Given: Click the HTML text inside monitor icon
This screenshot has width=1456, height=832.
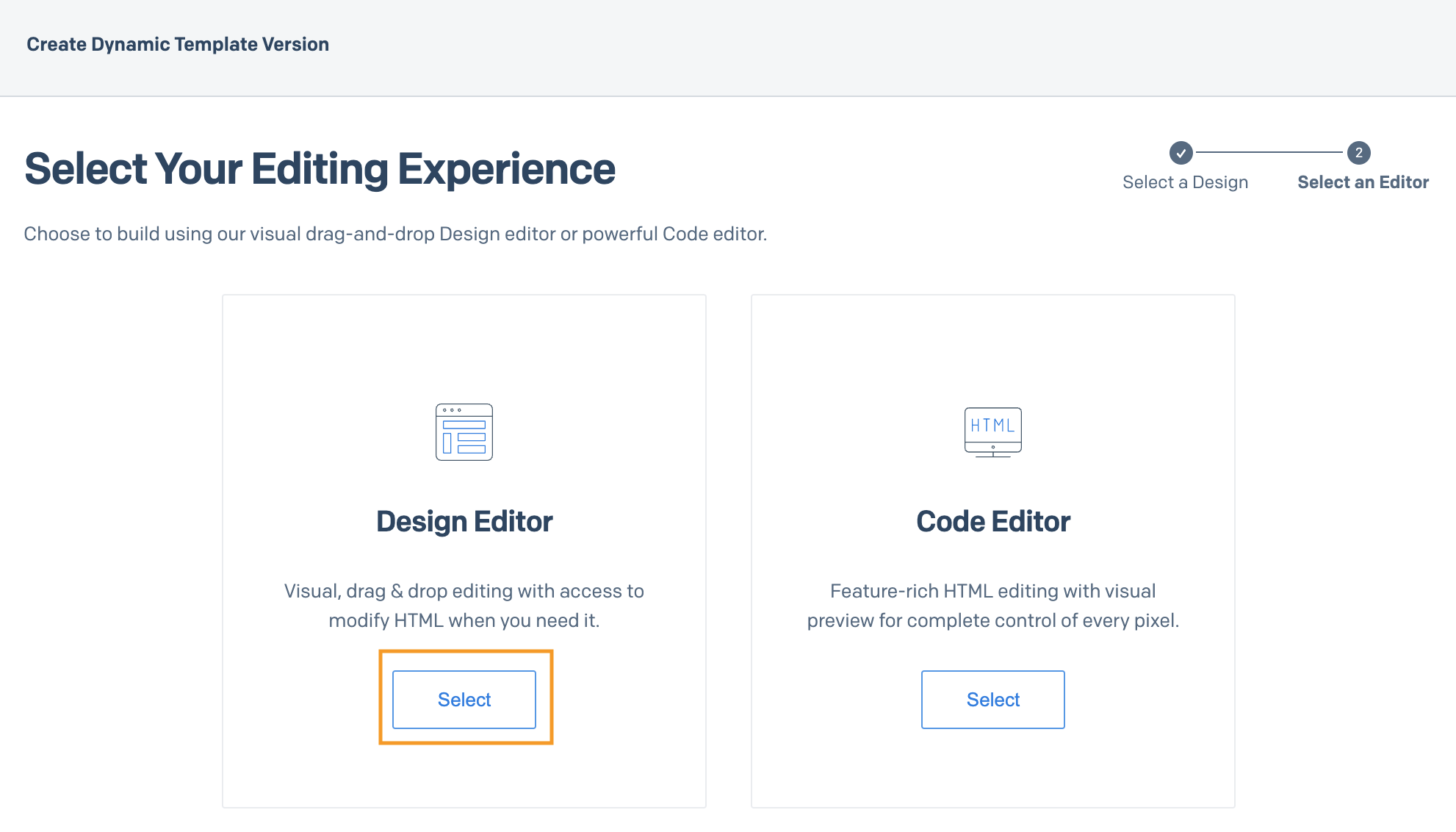Looking at the screenshot, I should coord(992,425).
